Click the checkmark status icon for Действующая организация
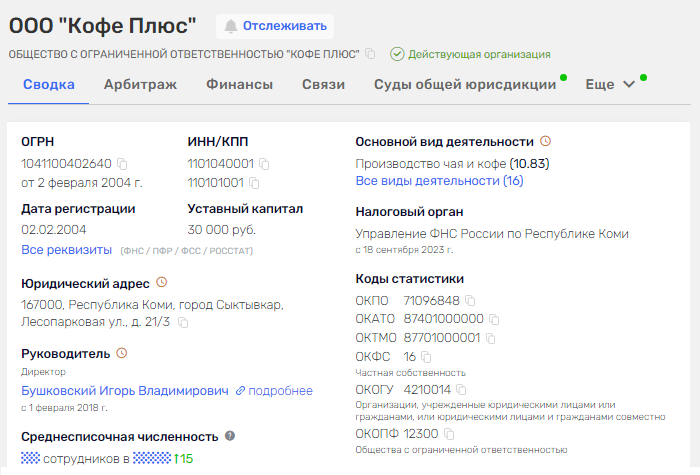Image resolution: width=700 pixels, height=475 pixels. 397,54
